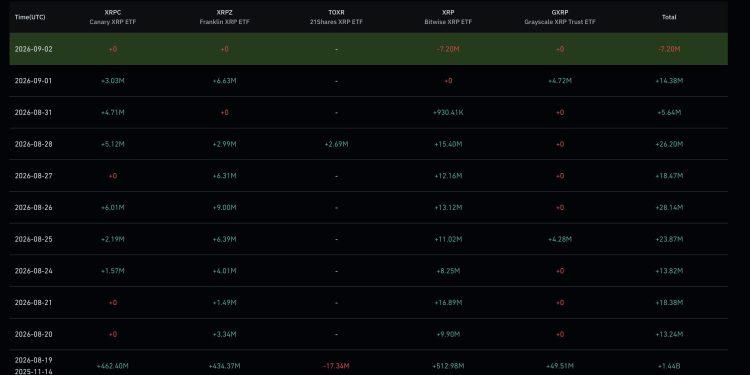Viewport: 750px width, 375px height.
Task: Click the +3.03M XRPC value
Action: [112, 81]
